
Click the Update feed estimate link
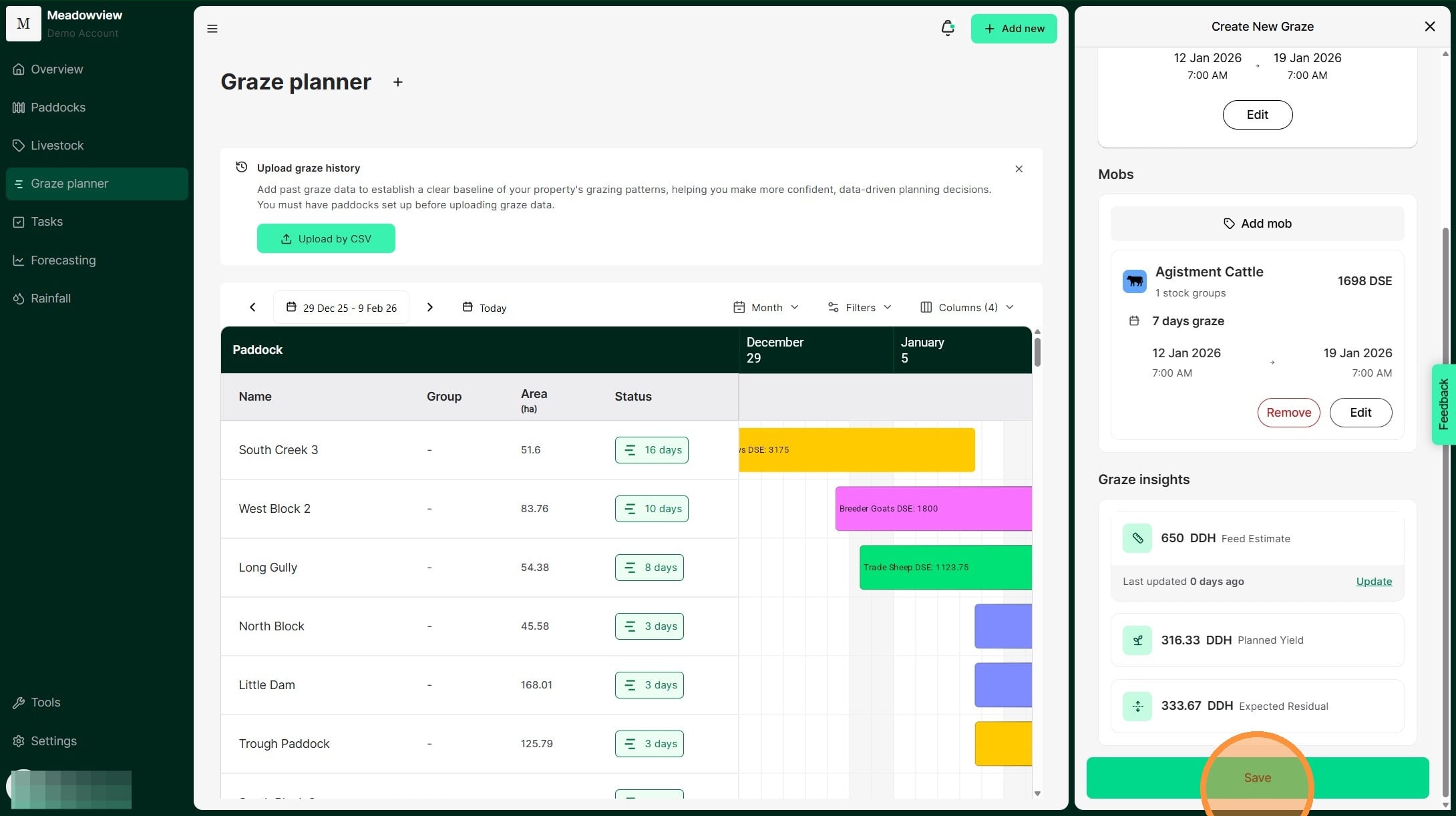tap(1373, 582)
